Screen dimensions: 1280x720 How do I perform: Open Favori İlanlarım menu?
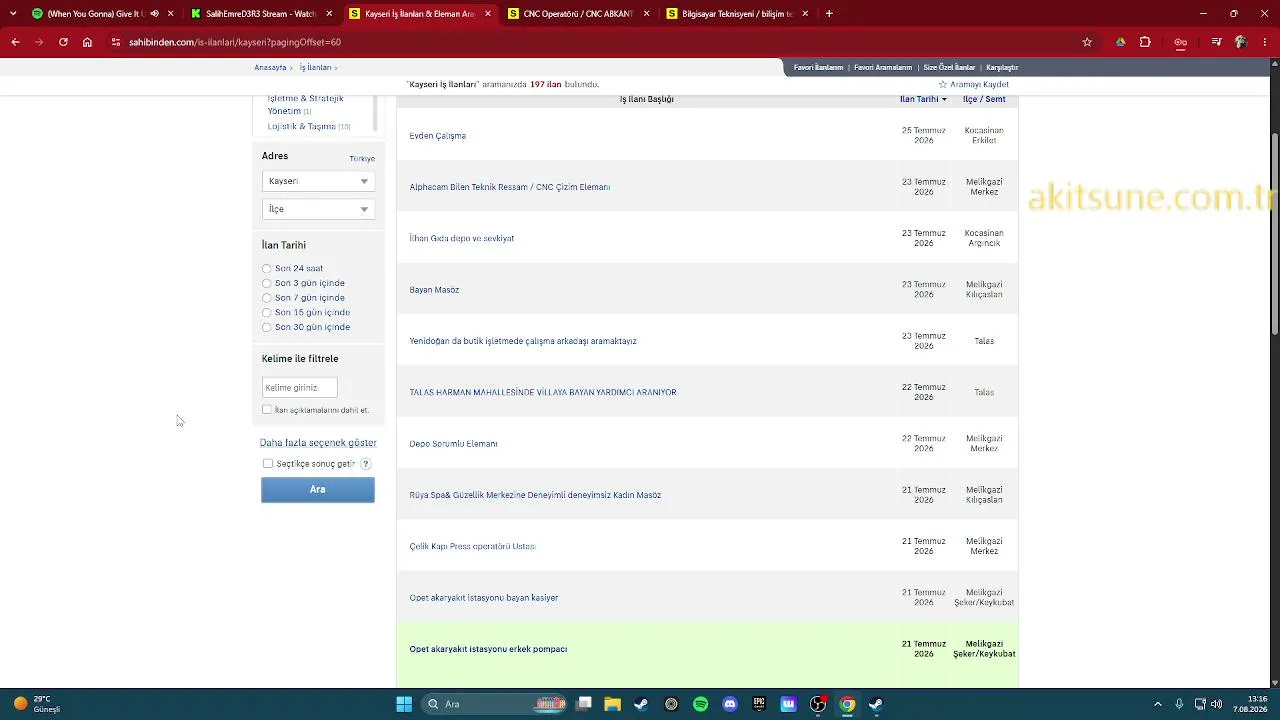pyautogui.click(x=818, y=67)
